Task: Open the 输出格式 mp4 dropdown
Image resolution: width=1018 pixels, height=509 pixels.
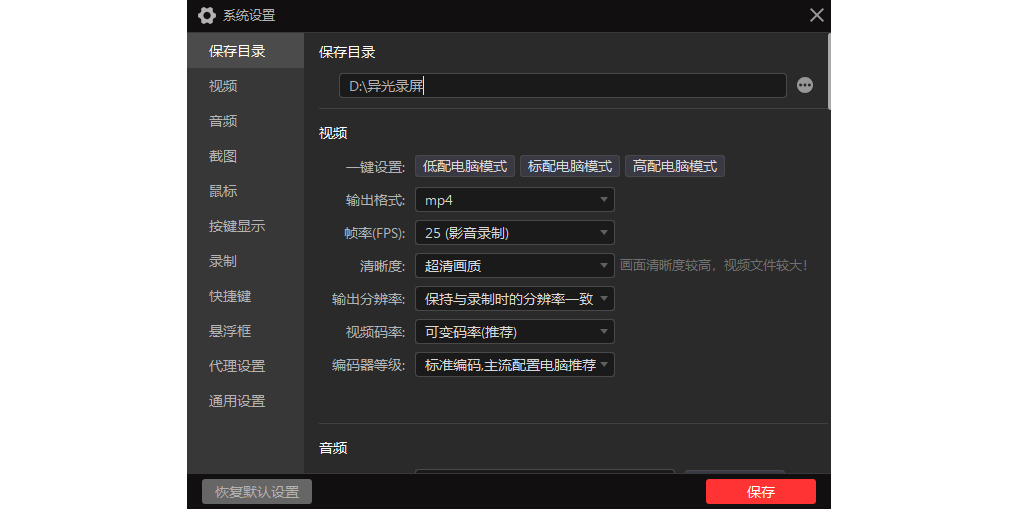Action: (x=515, y=199)
